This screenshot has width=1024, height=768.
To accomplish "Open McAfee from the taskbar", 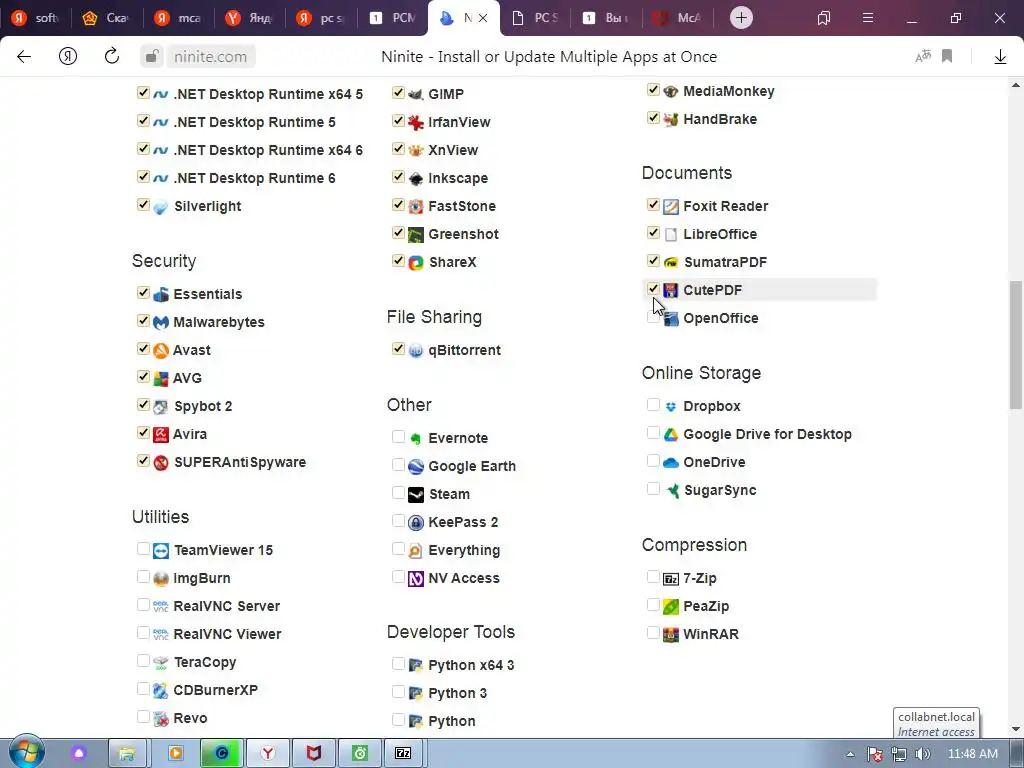I will click(313, 754).
